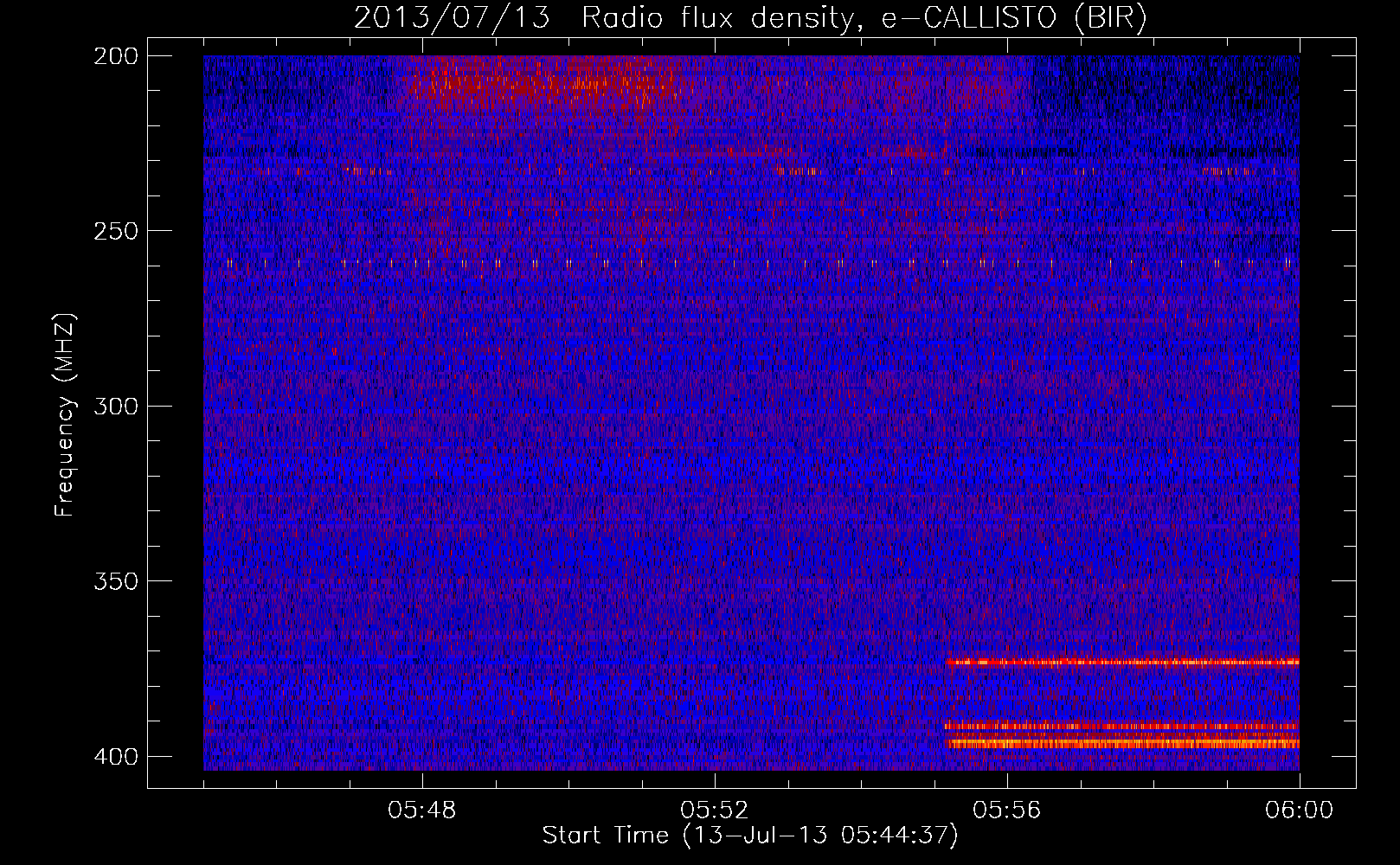Click the 200 frequency tick label
The width and height of the screenshot is (1400, 865).
tap(116, 56)
